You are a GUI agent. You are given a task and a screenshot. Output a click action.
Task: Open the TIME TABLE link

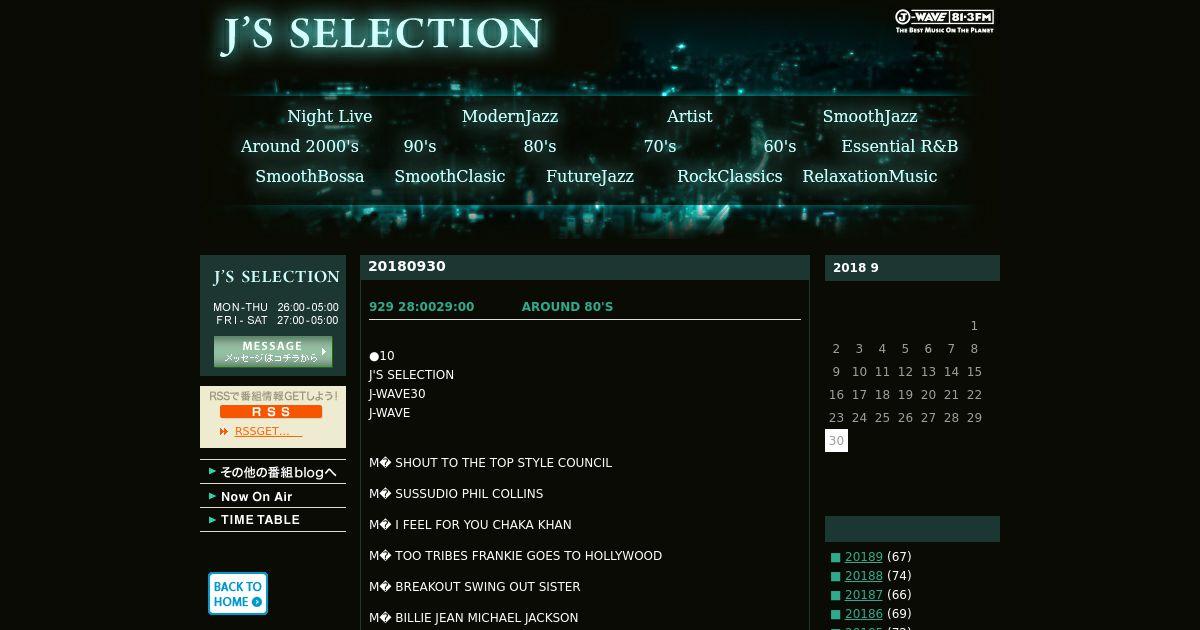coord(273,520)
